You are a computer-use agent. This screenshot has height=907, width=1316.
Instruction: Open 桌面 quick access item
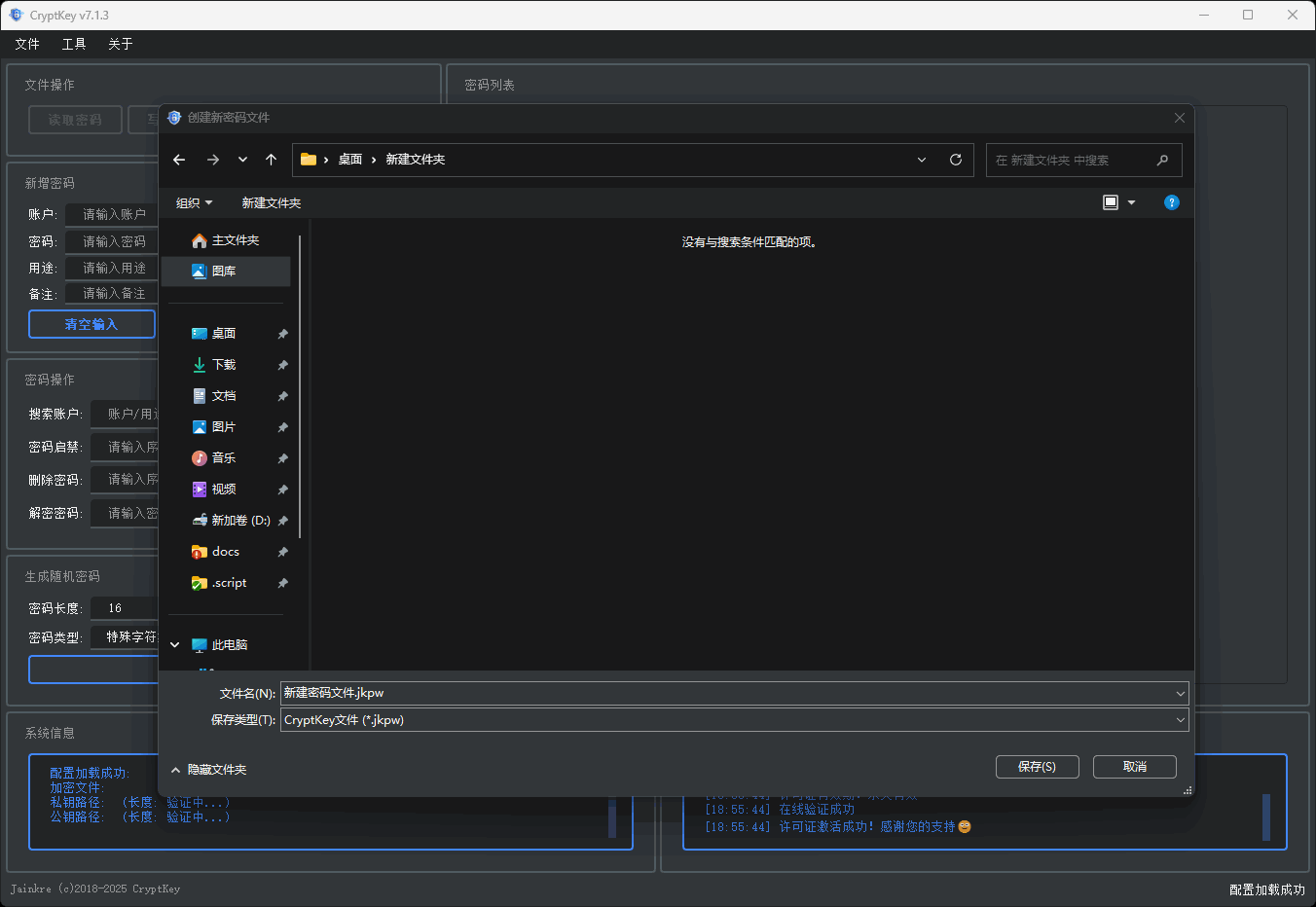226,334
